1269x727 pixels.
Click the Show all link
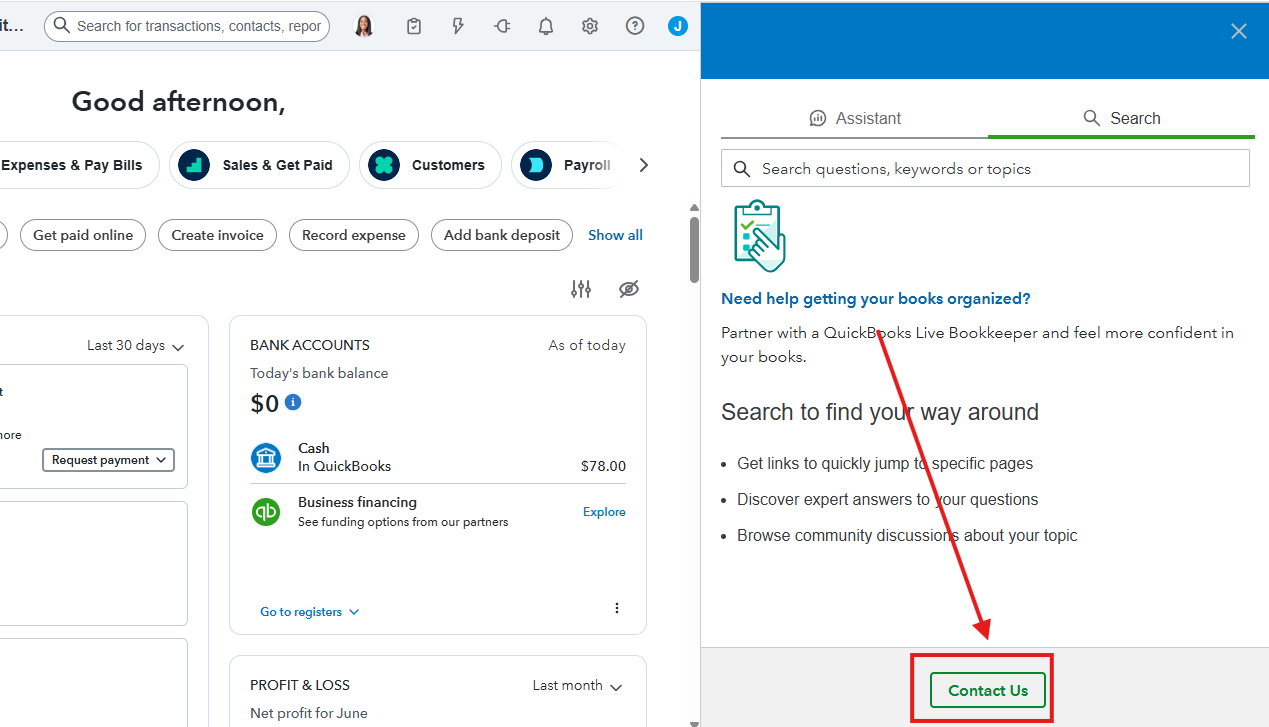pos(615,235)
